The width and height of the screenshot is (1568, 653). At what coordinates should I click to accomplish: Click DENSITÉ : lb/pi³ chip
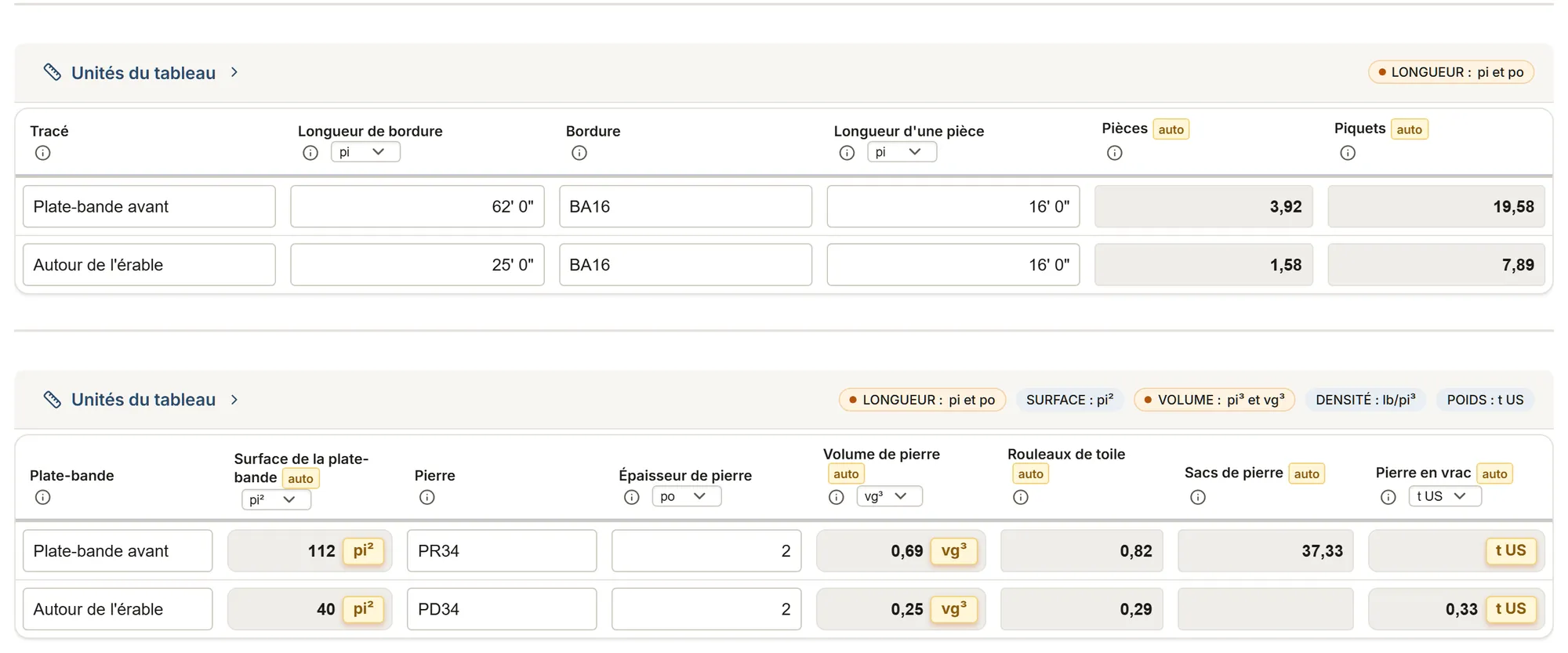click(1366, 400)
